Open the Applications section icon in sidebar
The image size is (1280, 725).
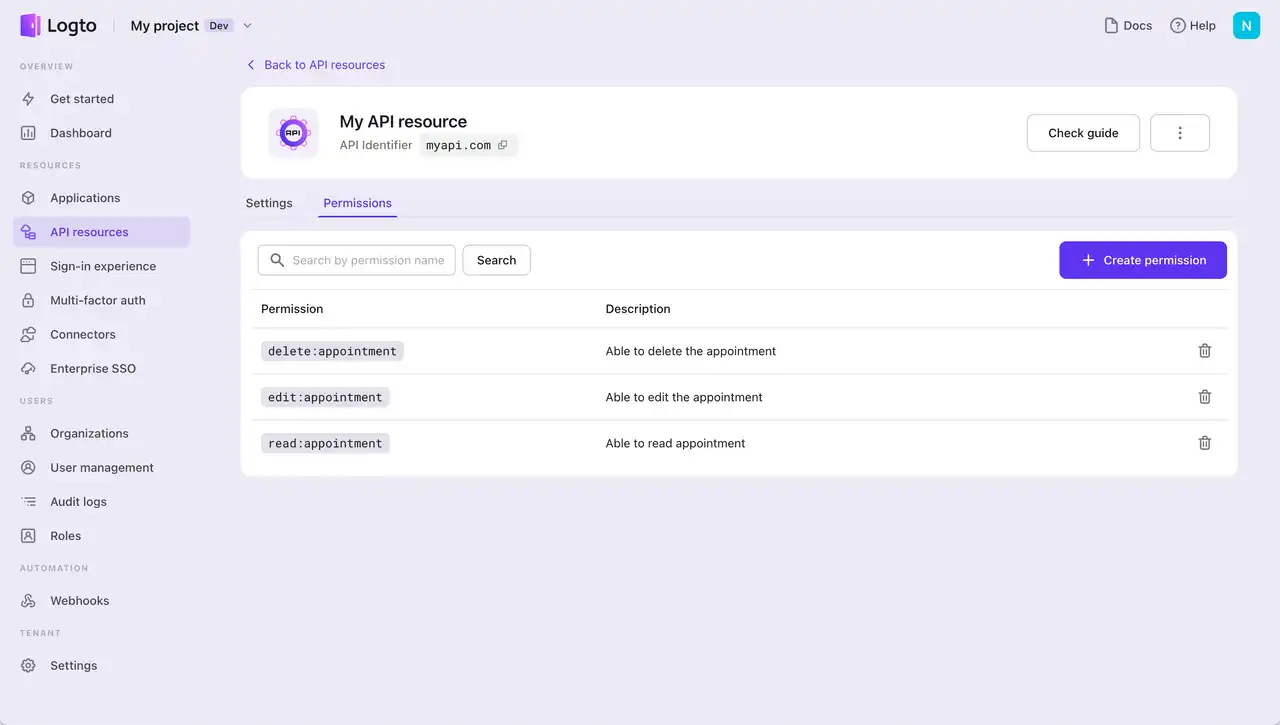29,197
